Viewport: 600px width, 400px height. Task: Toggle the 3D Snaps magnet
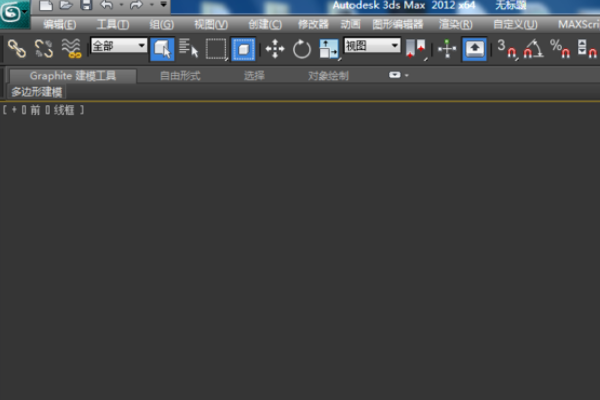(507, 49)
